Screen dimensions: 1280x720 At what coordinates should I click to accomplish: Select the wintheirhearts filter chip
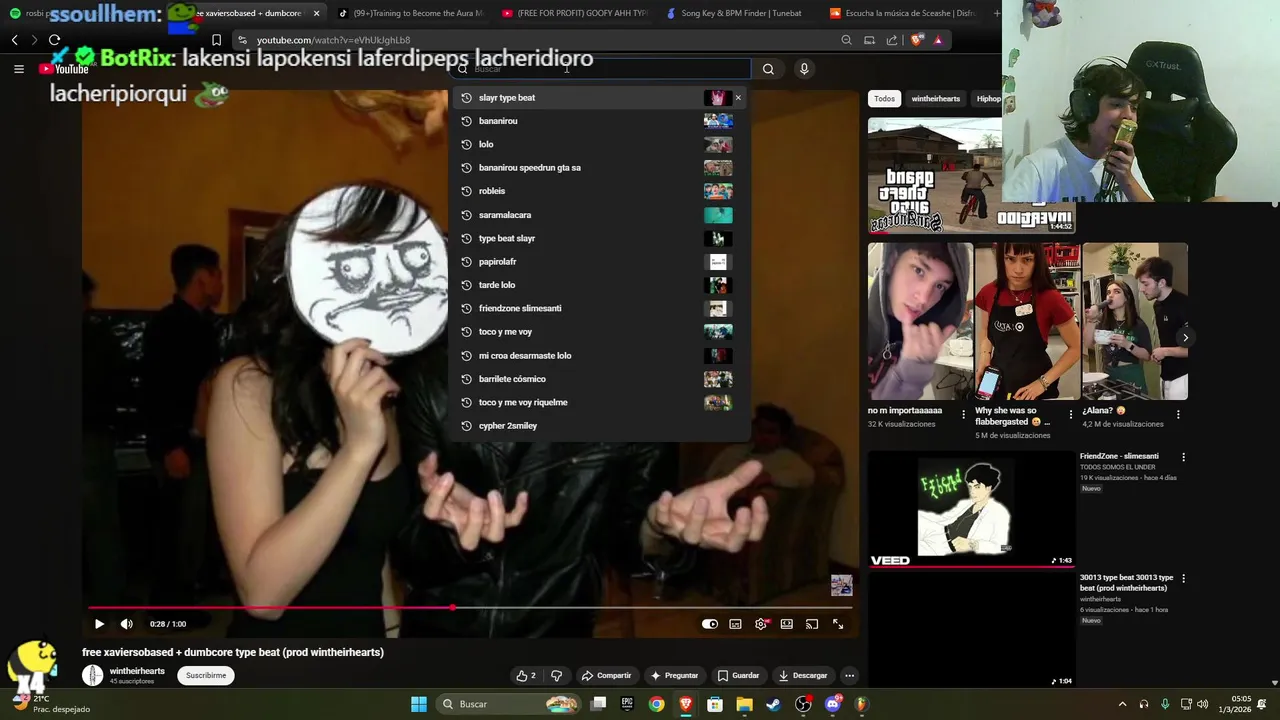[x=936, y=99]
